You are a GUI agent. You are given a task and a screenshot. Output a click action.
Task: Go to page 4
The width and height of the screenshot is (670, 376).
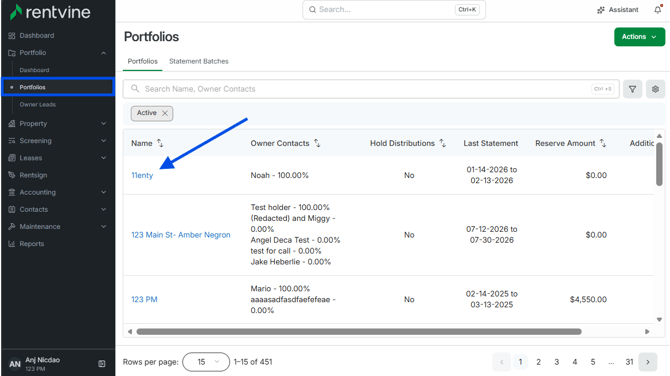[575, 362]
